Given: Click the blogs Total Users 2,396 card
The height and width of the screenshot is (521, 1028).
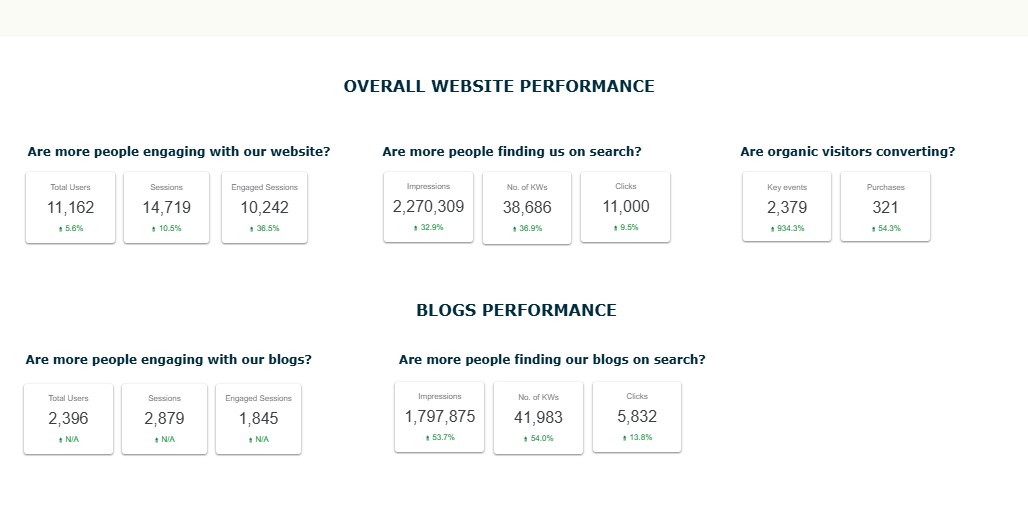Looking at the screenshot, I should pyautogui.click(x=68, y=419).
